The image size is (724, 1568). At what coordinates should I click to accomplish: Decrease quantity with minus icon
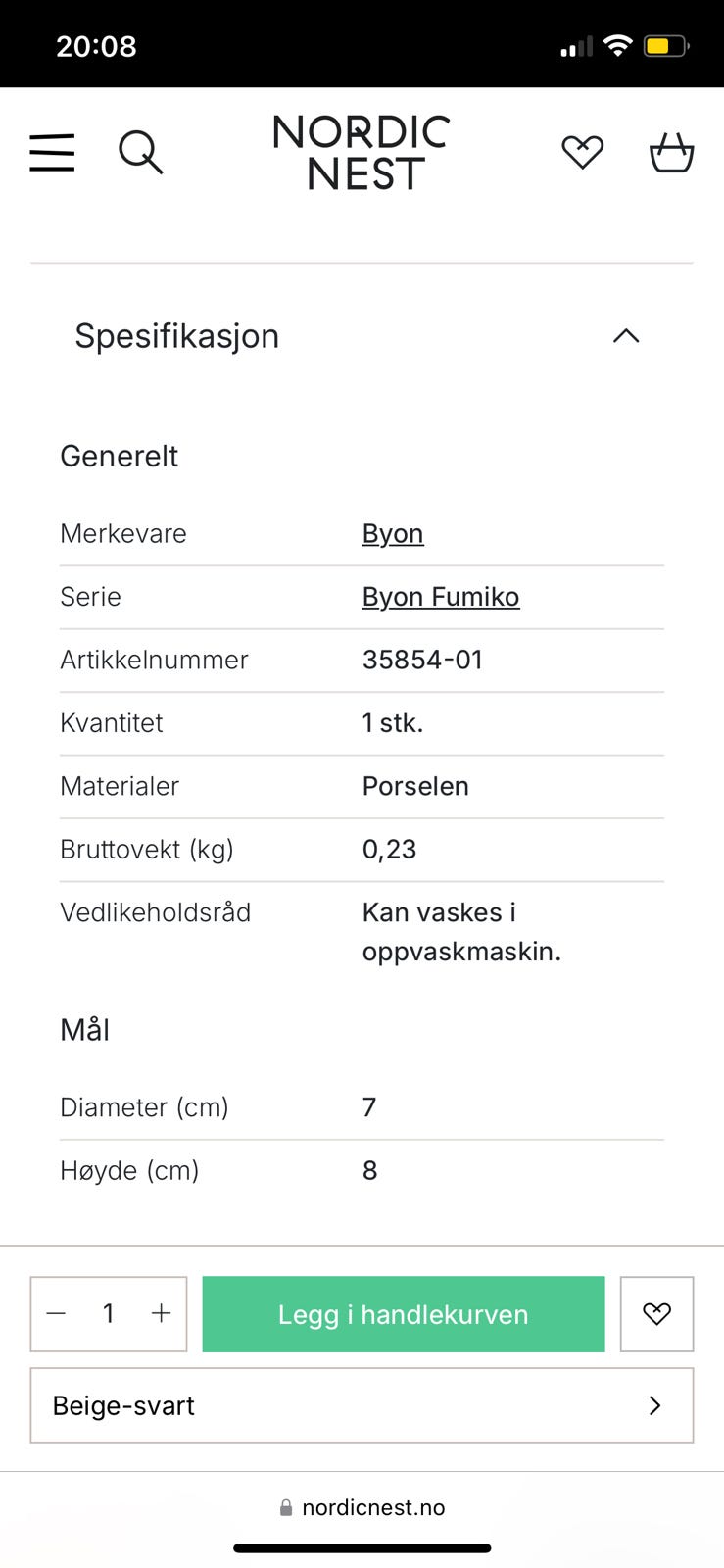point(57,1314)
